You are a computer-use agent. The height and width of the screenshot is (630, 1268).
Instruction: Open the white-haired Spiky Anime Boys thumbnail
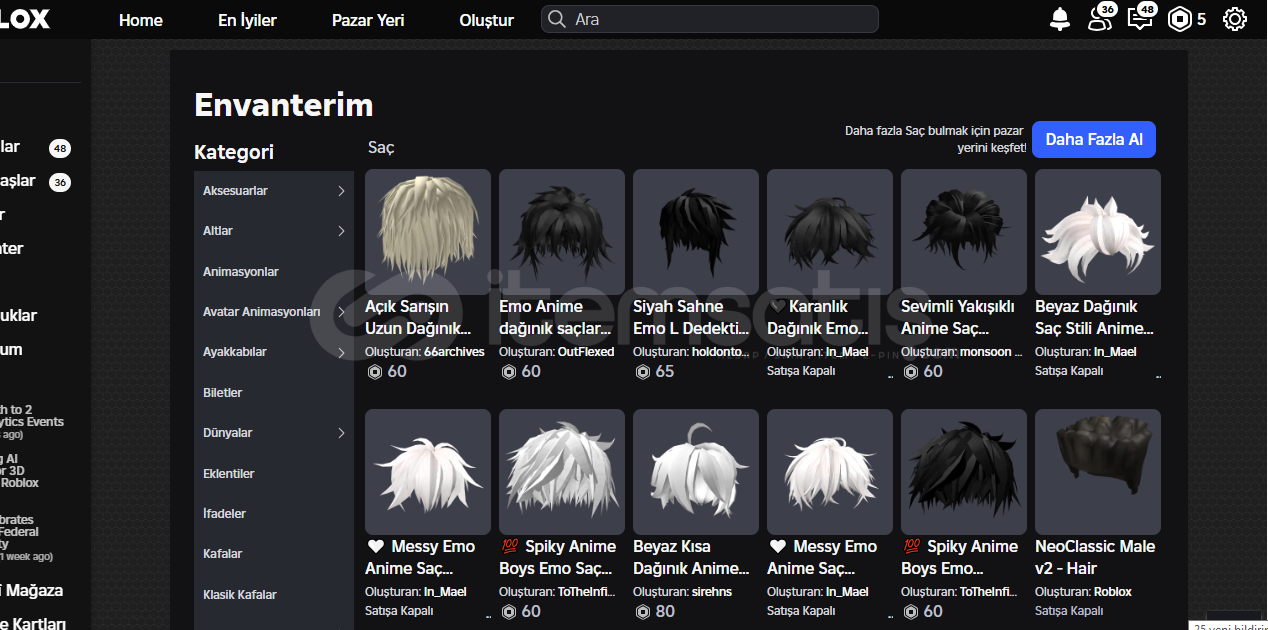pyautogui.click(x=562, y=472)
